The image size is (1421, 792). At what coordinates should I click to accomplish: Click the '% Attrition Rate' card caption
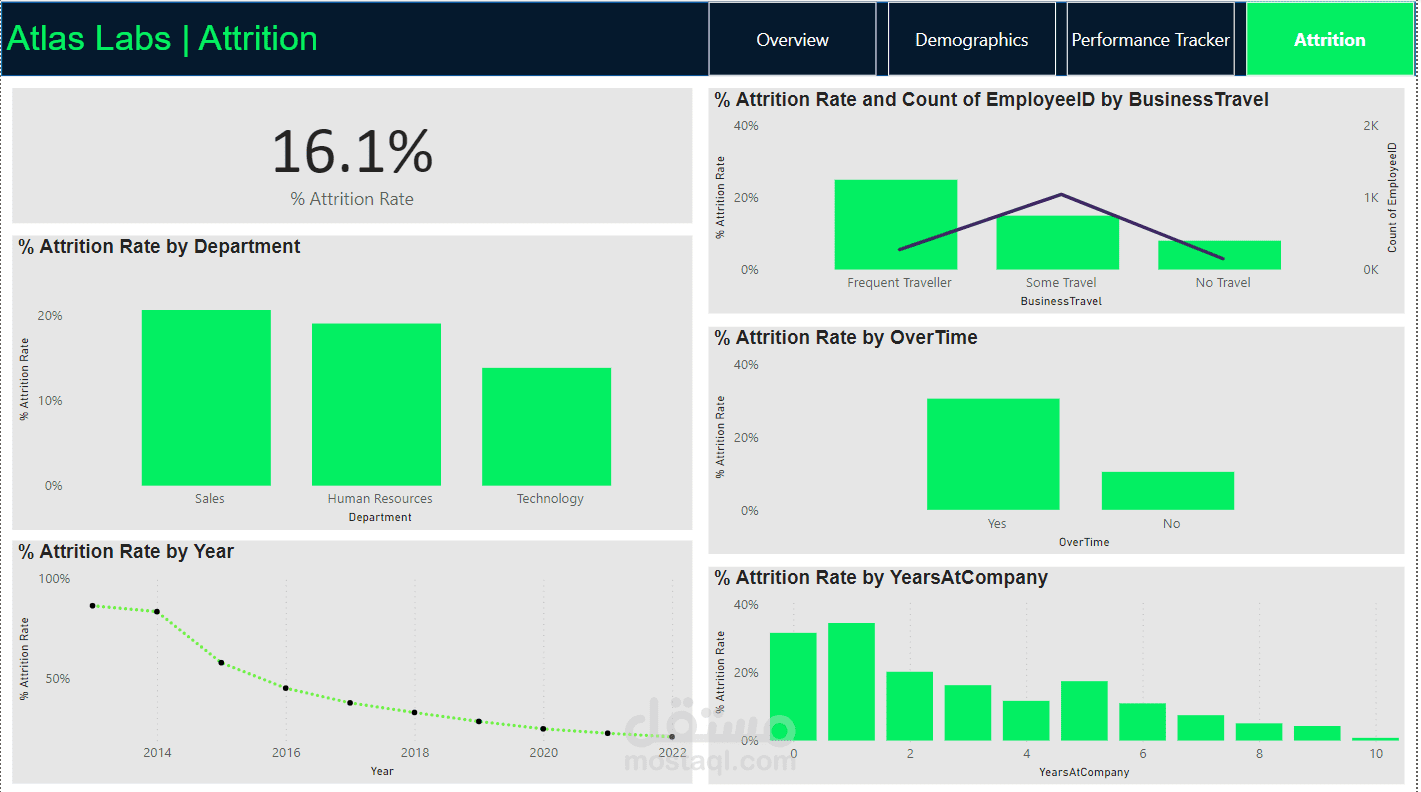[x=352, y=199]
